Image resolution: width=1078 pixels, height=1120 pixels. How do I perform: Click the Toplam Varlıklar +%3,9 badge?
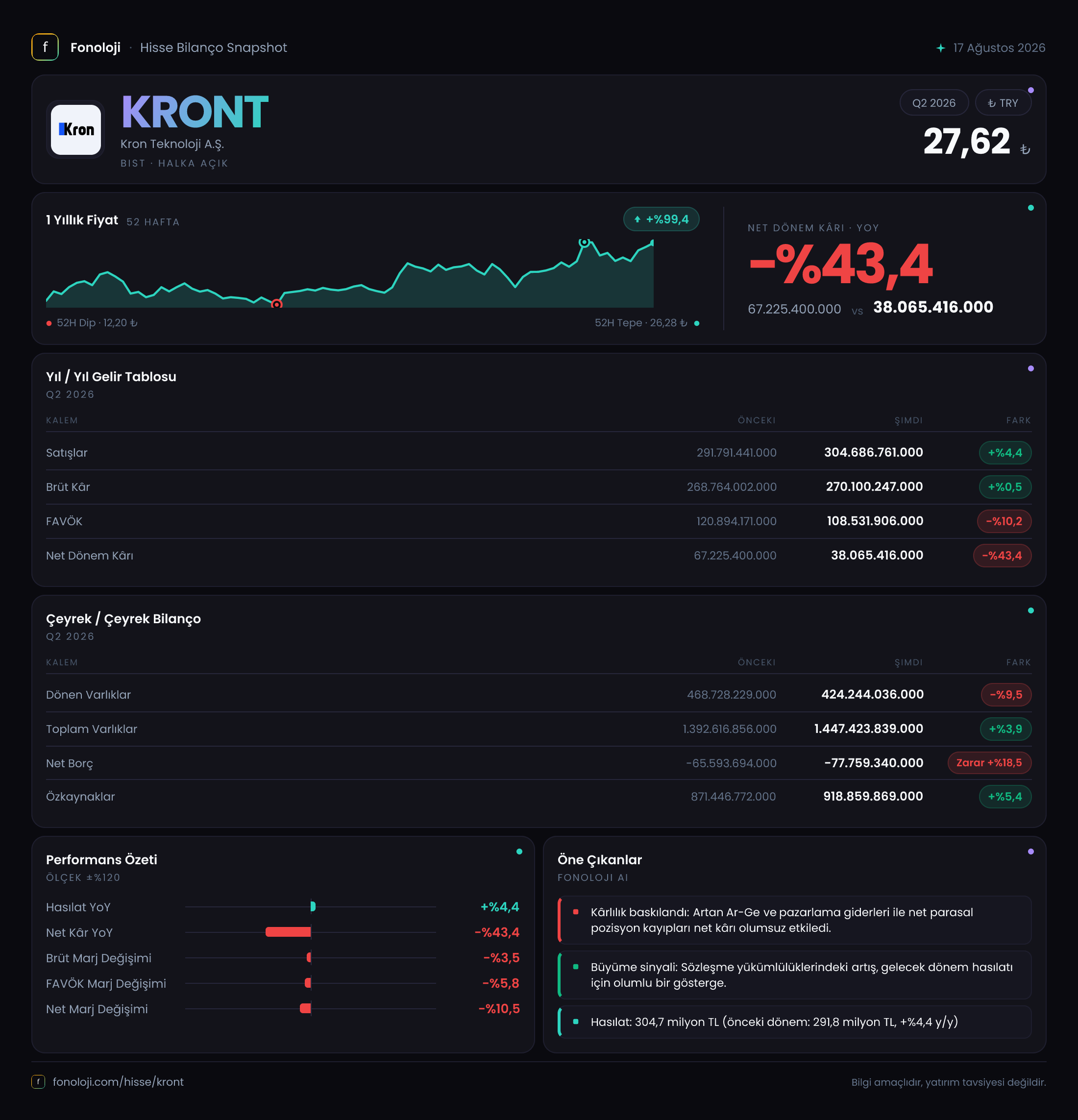click(1005, 729)
